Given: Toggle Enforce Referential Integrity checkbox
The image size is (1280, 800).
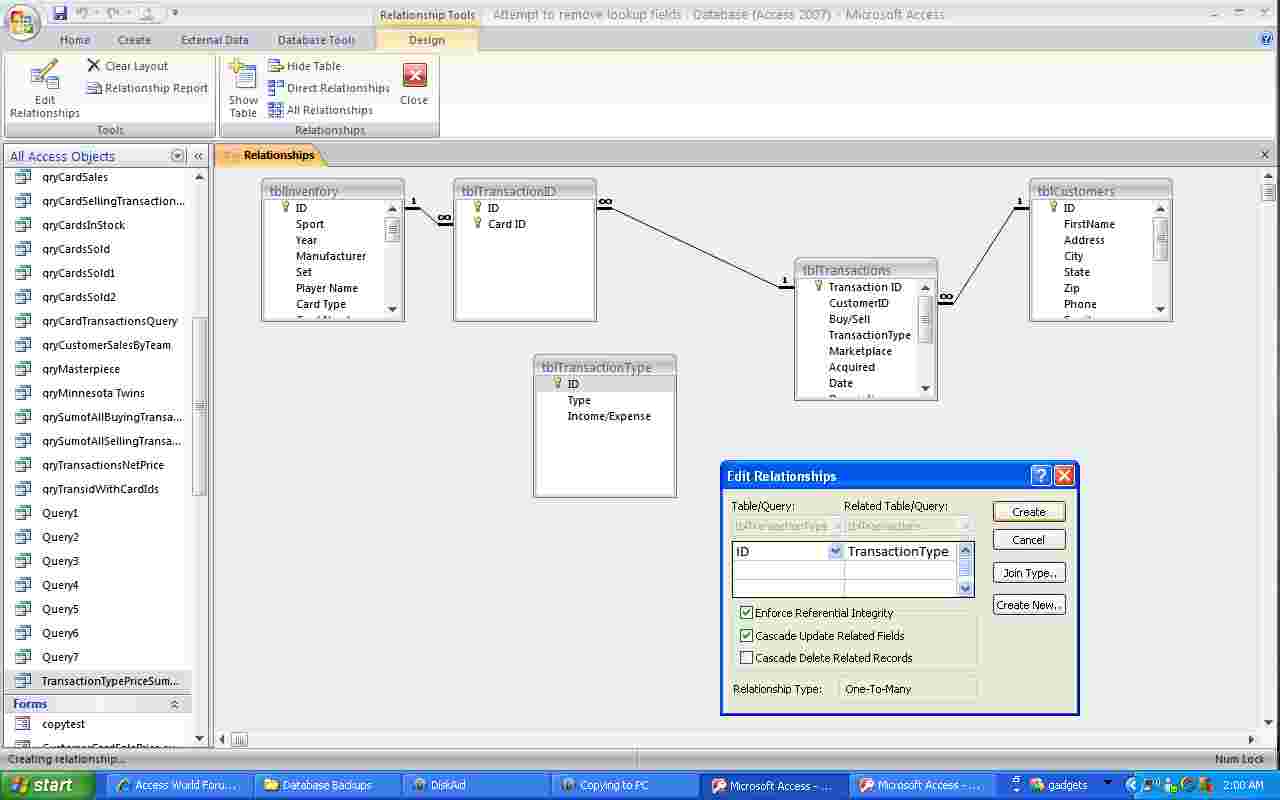Looking at the screenshot, I should (746, 613).
